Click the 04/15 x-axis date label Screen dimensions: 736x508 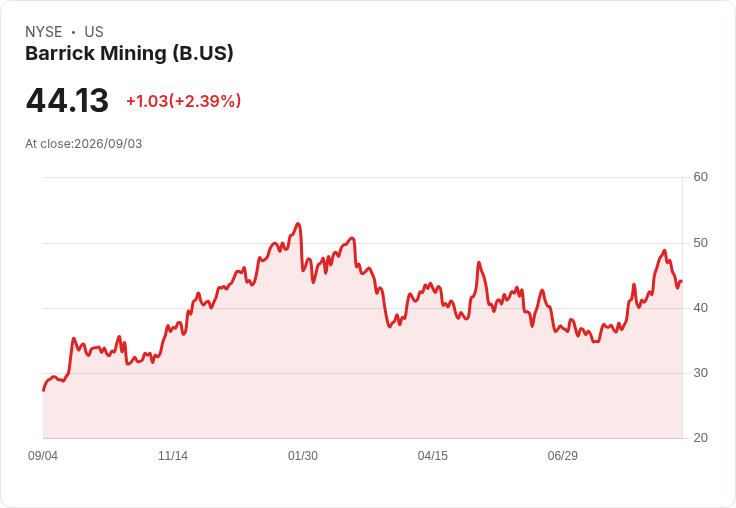coord(433,455)
